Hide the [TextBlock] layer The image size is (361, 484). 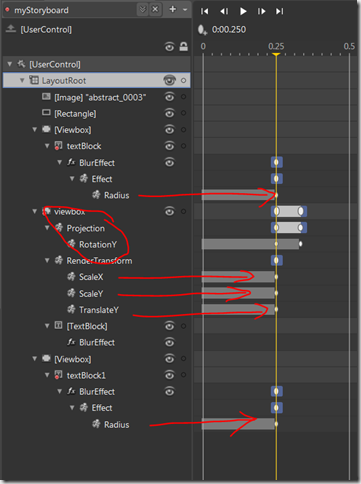point(170,326)
